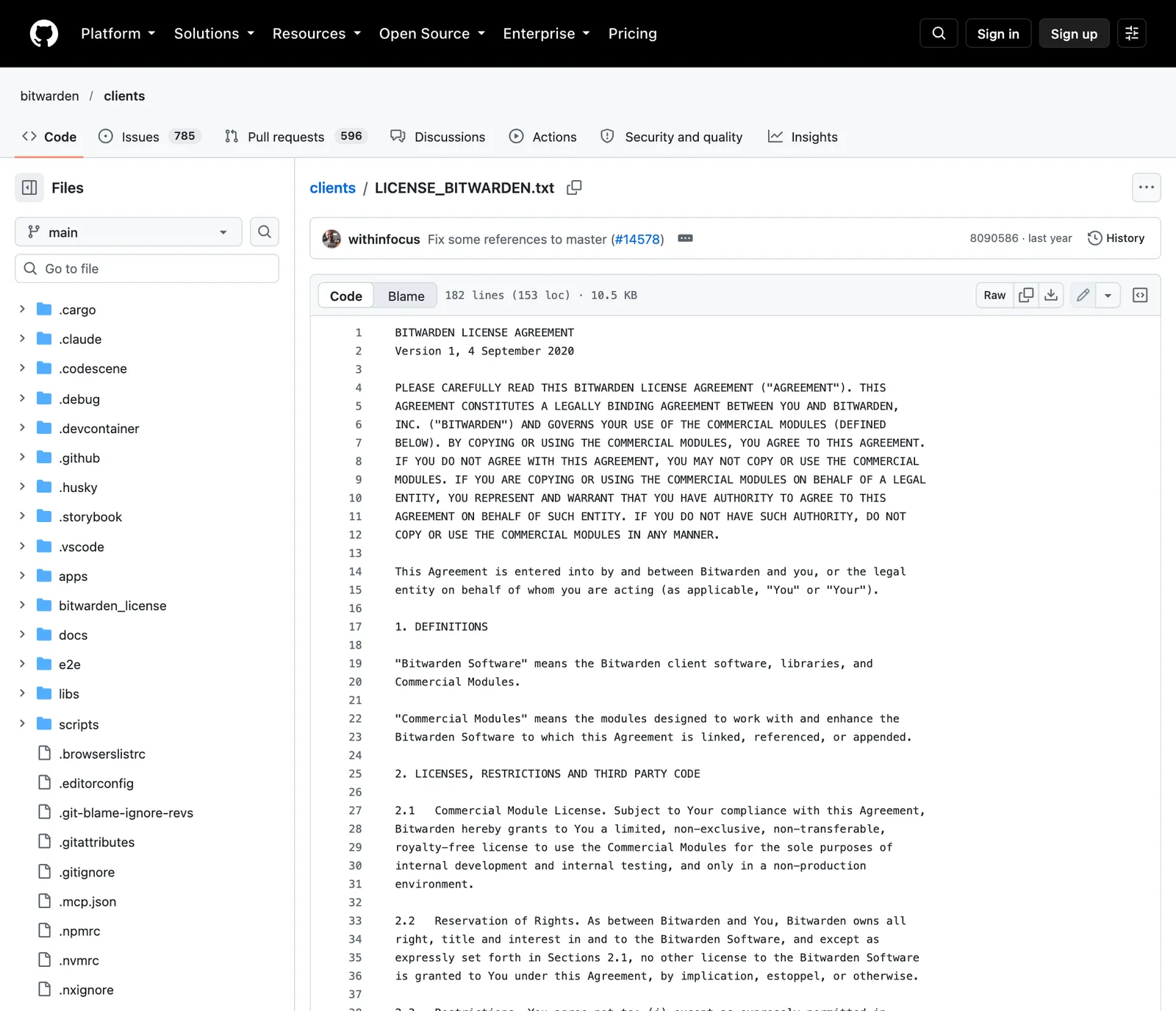The height and width of the screenshot is (1011, 1176).
Task: Open the Pricing page
Action: coord(633,34)
